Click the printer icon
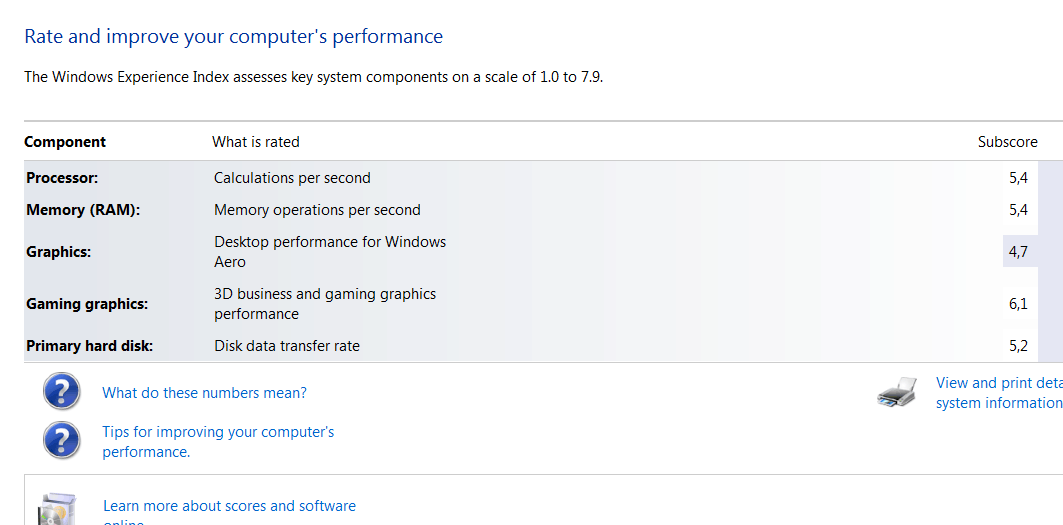The height and width of the screenshot is (525, 1063). tap(897, 392)
